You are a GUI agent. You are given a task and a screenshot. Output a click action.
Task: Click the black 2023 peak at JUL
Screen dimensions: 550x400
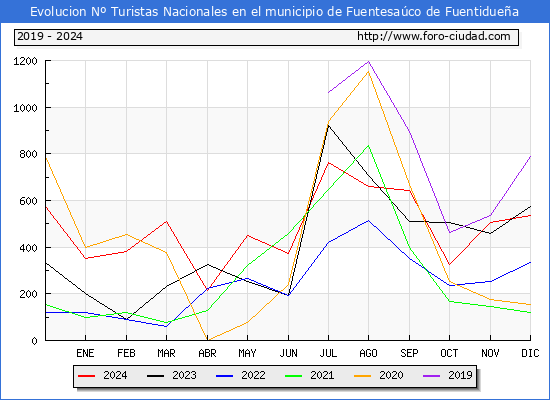328,126
